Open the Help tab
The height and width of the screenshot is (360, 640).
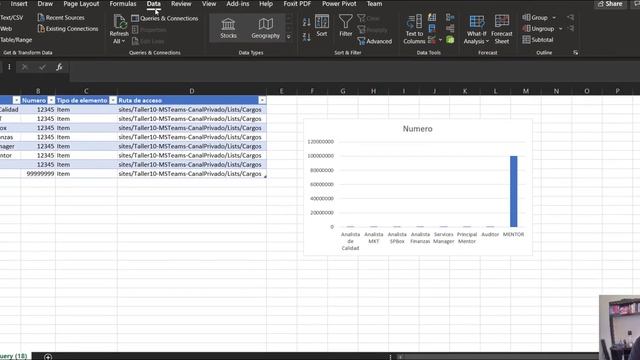266,4
